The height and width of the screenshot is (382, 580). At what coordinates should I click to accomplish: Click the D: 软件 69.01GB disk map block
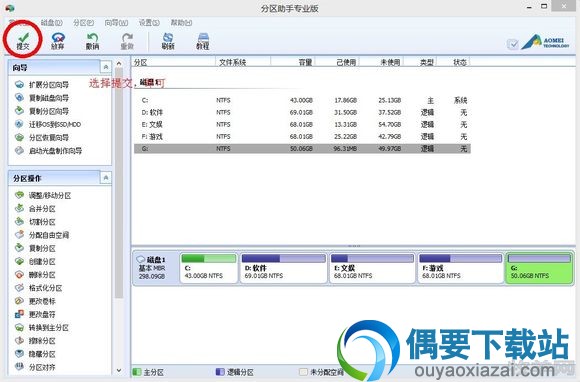284,268
